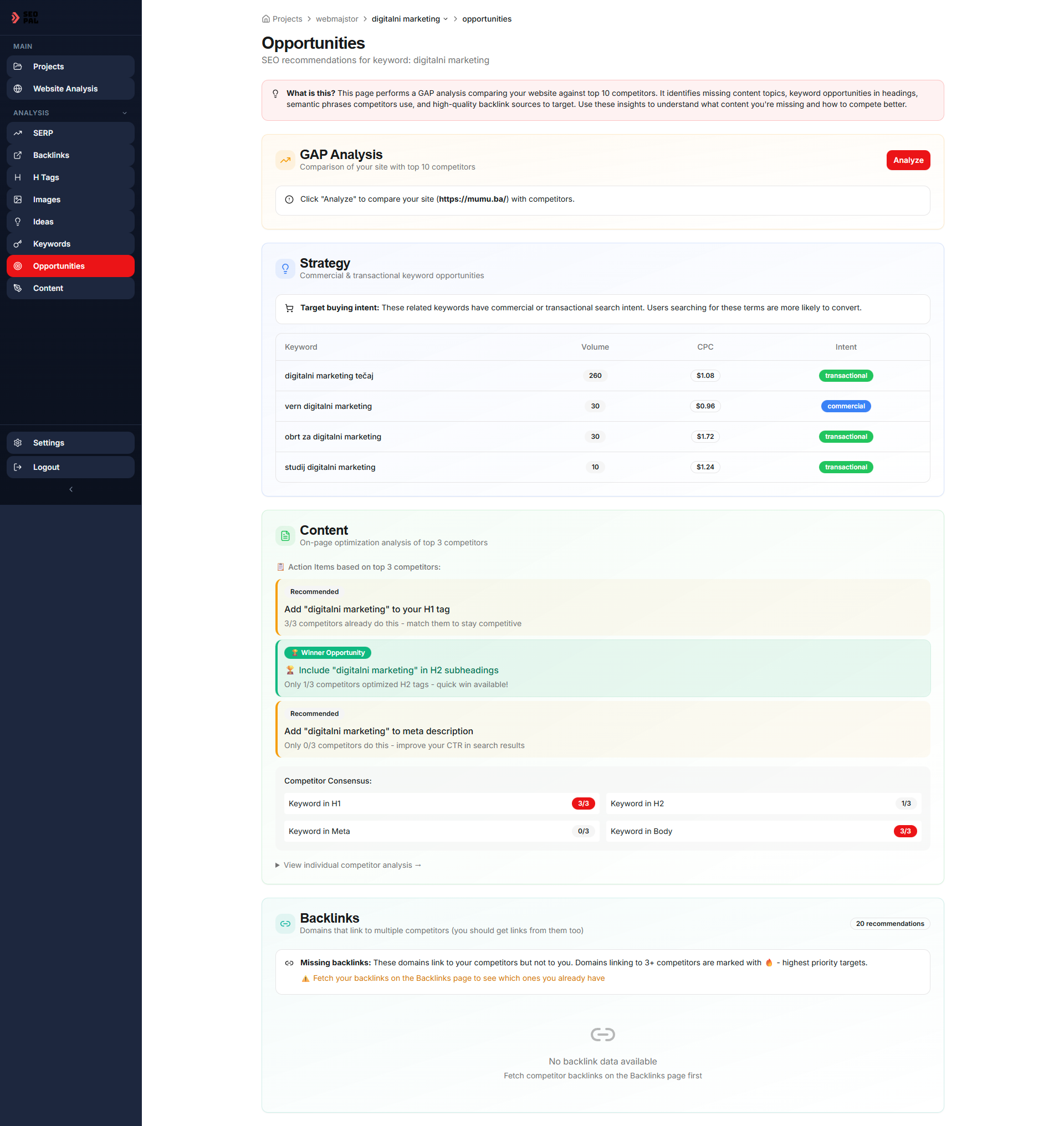
Task: Click the Settings gear icon
Action: tap(18, 442)
